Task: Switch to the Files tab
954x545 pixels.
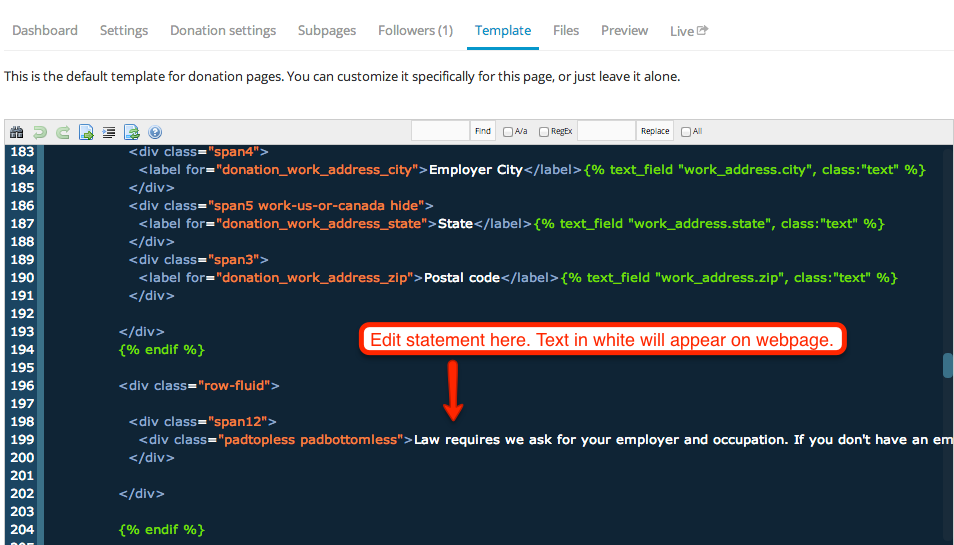Action: click(x=566, y=30)
